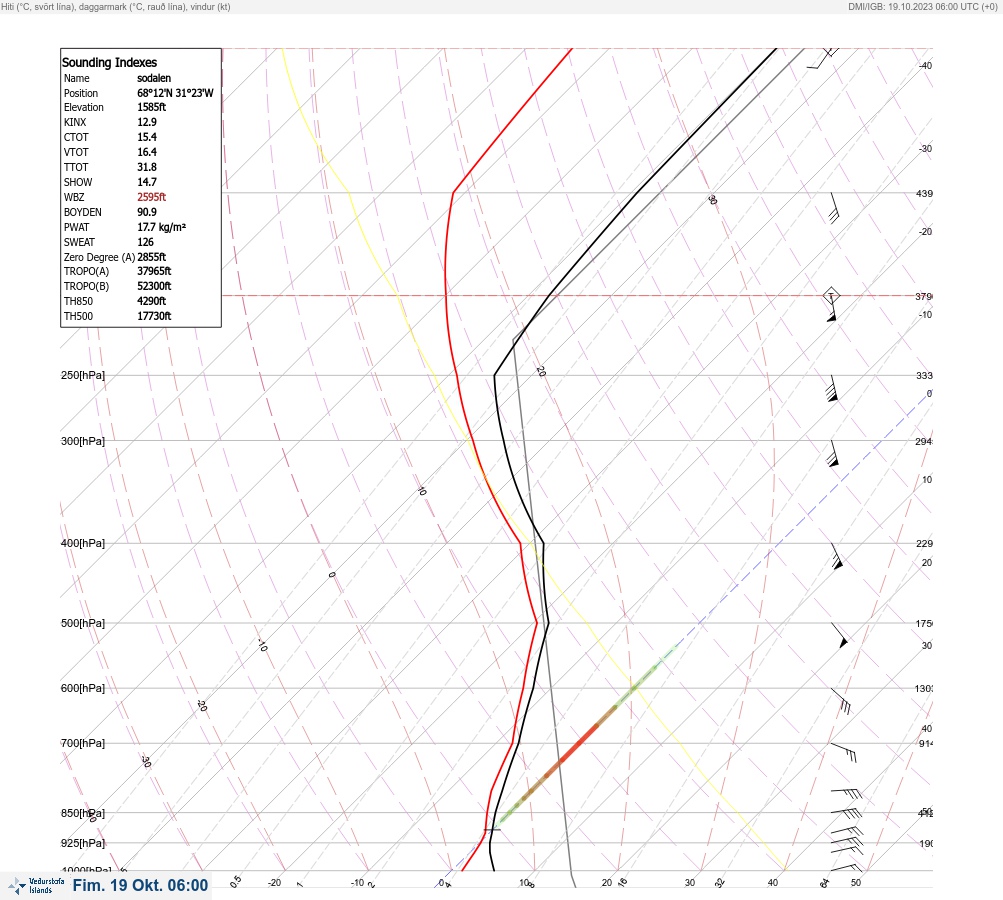The width and height of the screenshot is (1003, 900).
Task: Click the wind barb at the 400 hPa level
Action: point(837,557)
